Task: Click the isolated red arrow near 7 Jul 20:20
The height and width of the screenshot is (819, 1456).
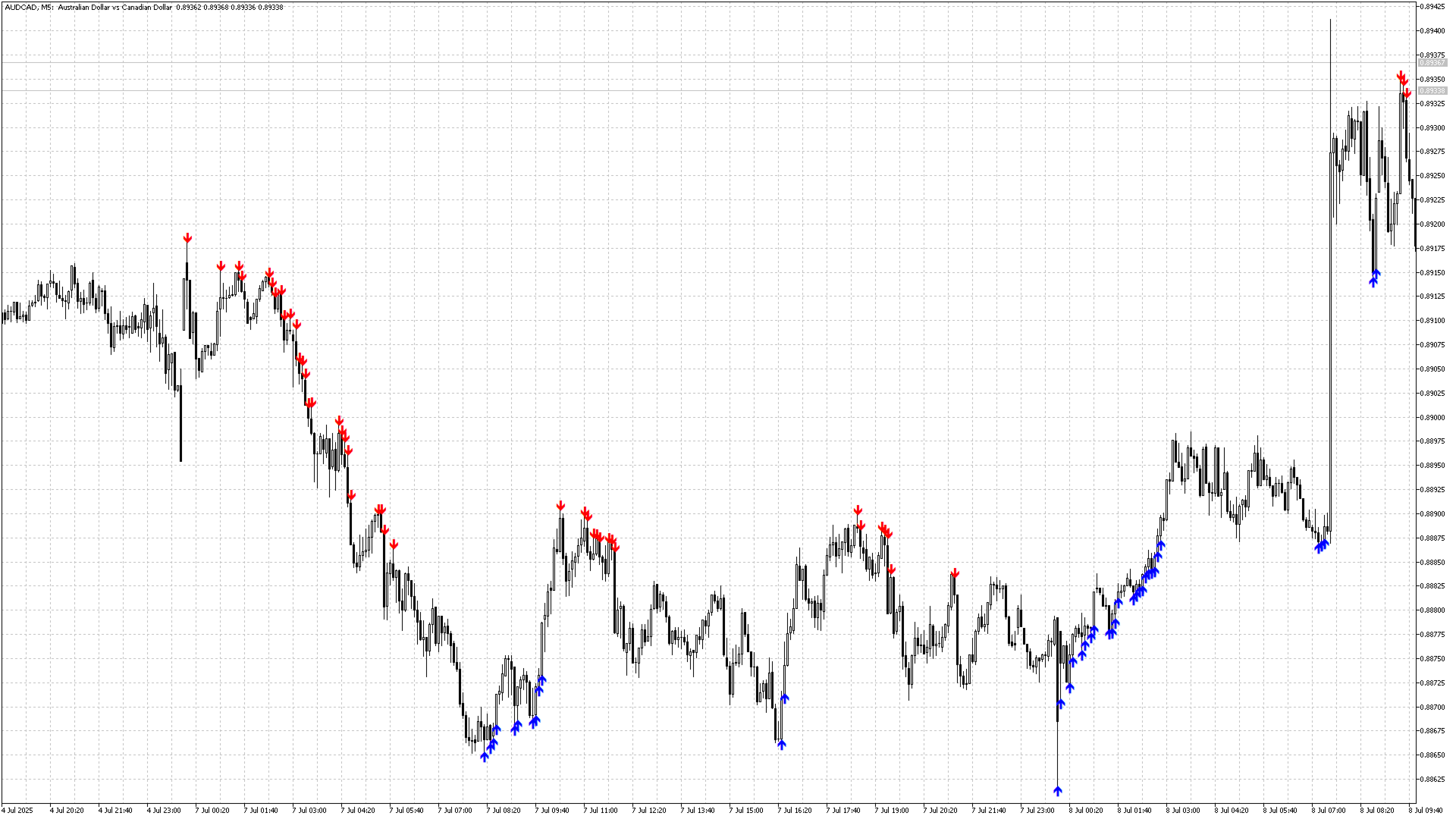Action: pos(955,573)
